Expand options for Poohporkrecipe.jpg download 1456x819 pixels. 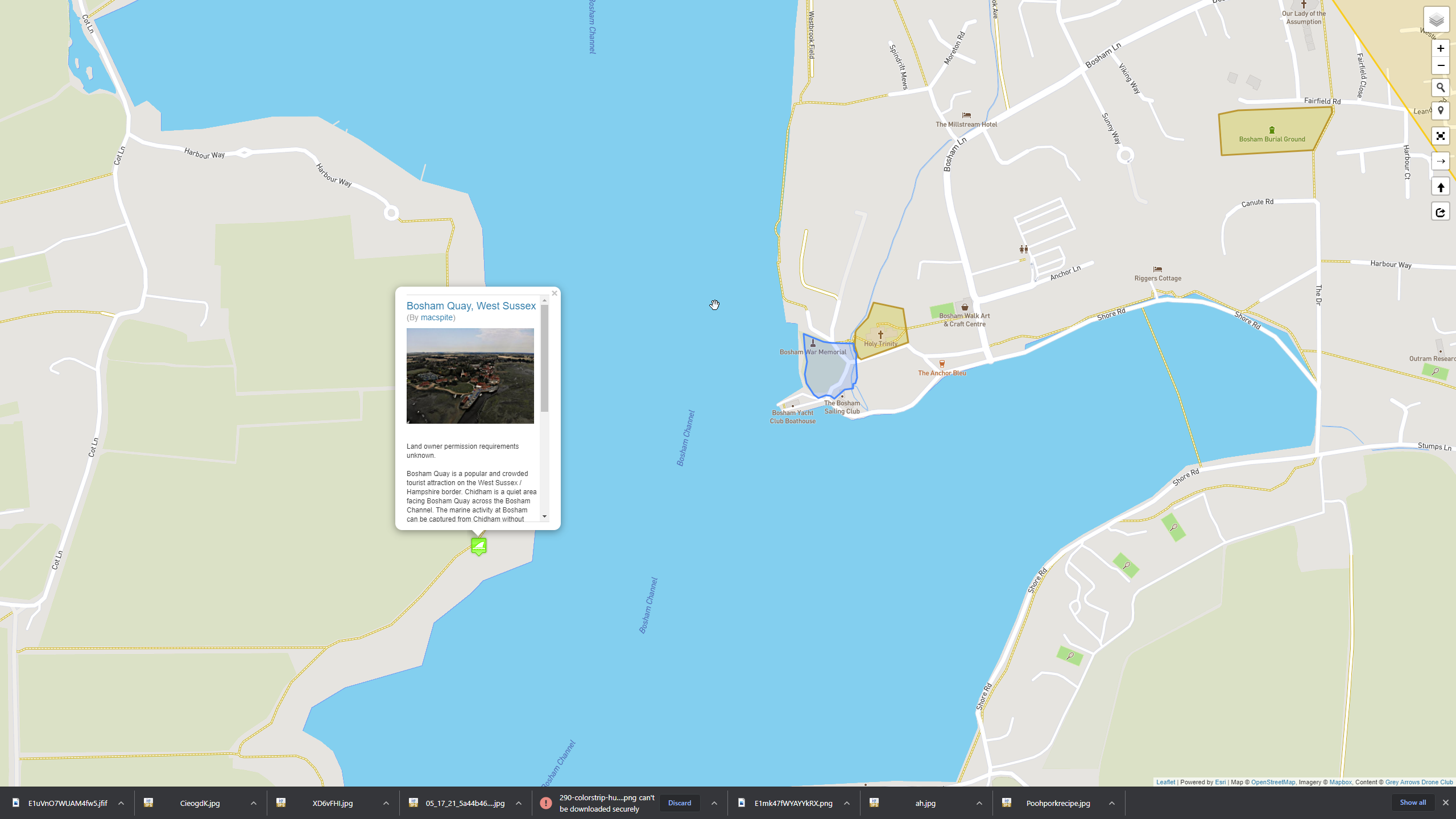(1112, 803)
